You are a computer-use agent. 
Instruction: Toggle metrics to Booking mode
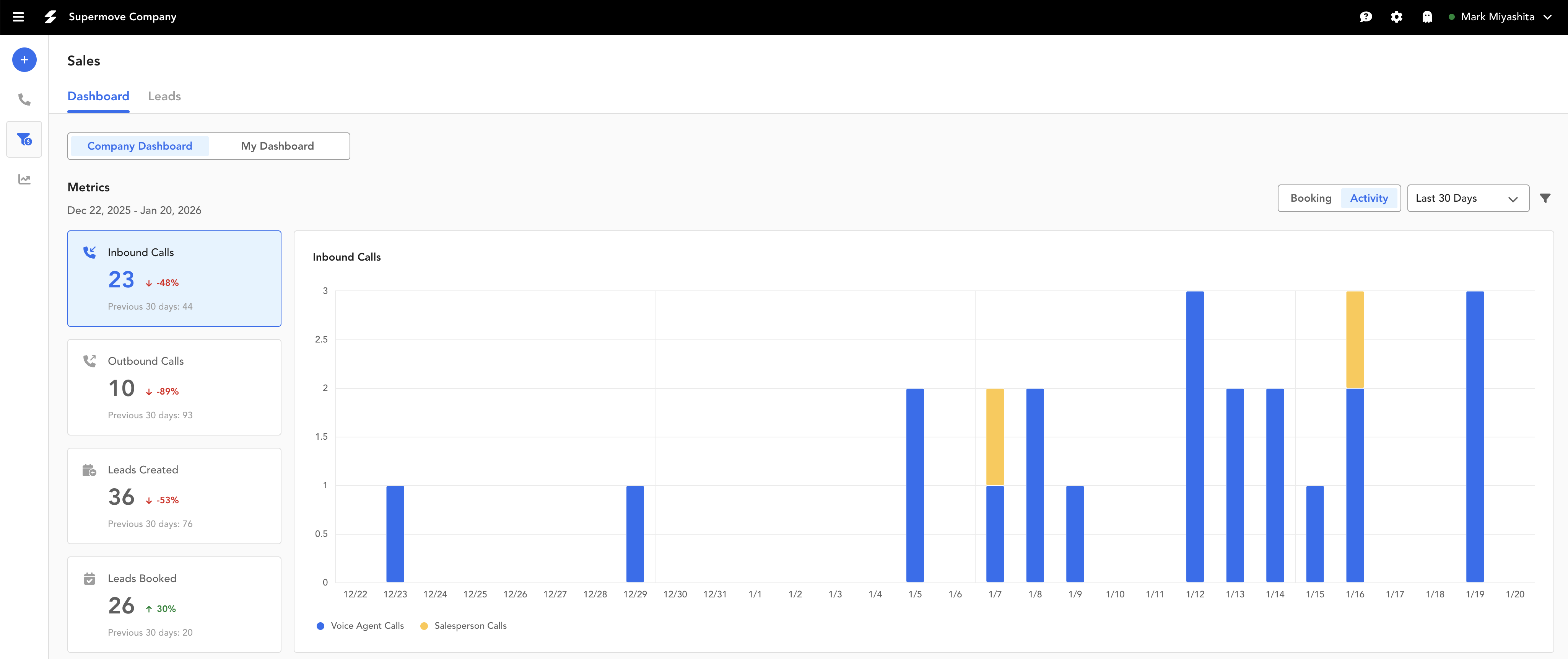[x=1311, y=198]
